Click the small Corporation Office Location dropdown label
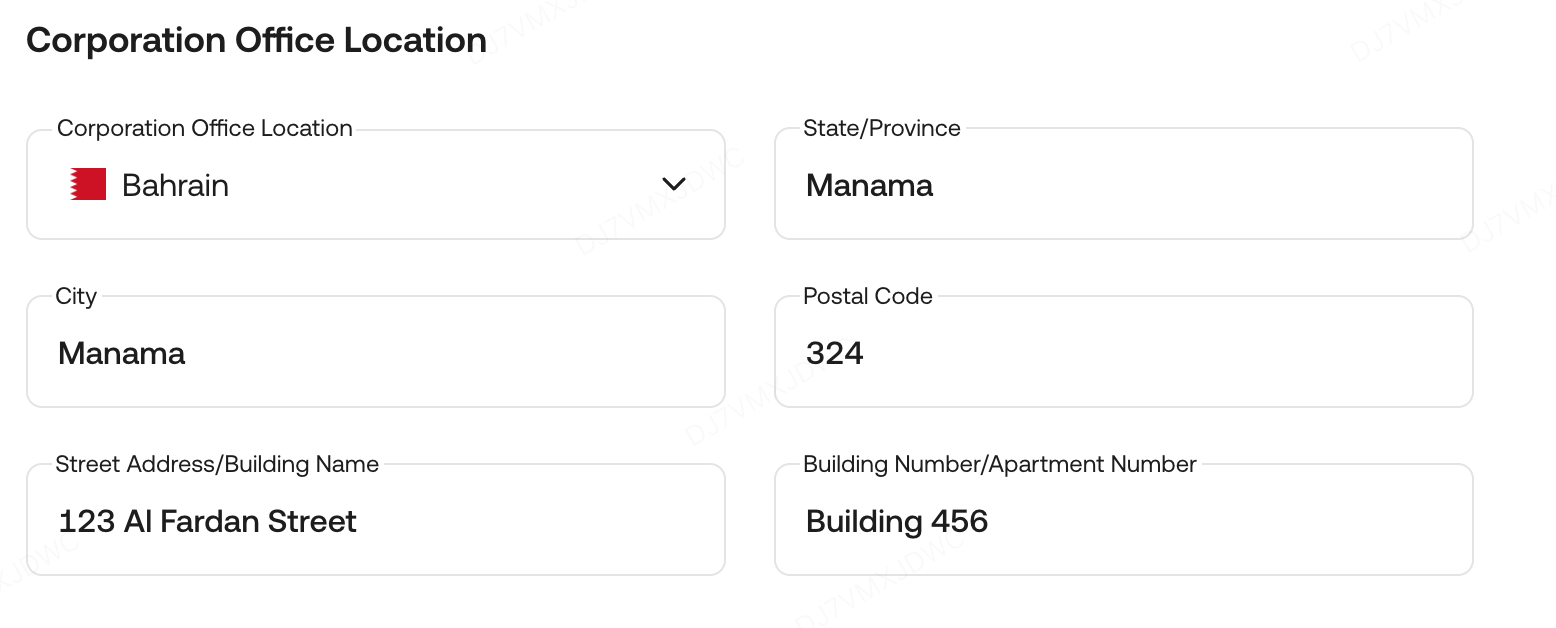 (x=204, y=128)
